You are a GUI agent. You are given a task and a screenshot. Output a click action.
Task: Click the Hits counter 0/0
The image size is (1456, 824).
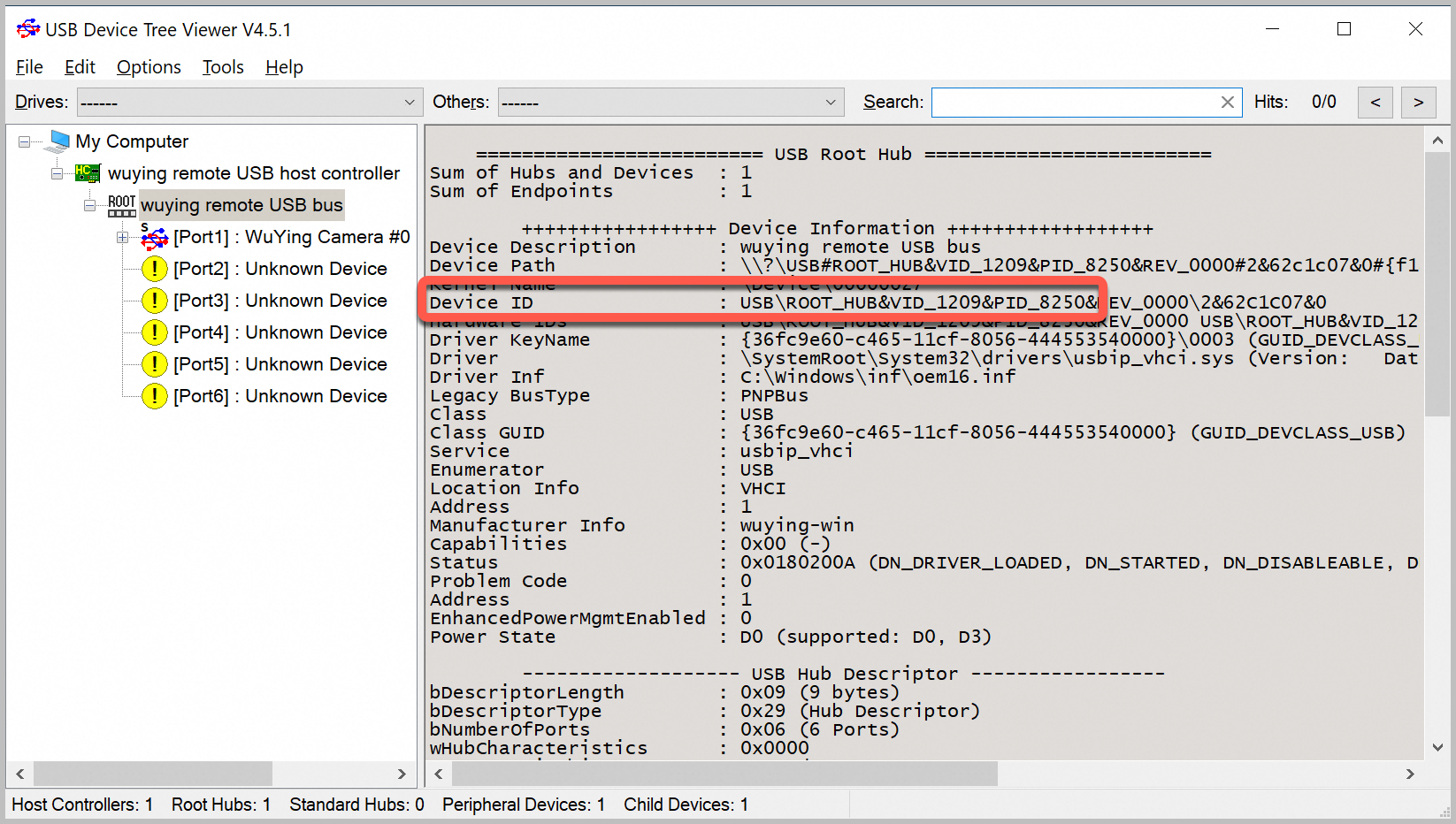tap(1323, 102)
